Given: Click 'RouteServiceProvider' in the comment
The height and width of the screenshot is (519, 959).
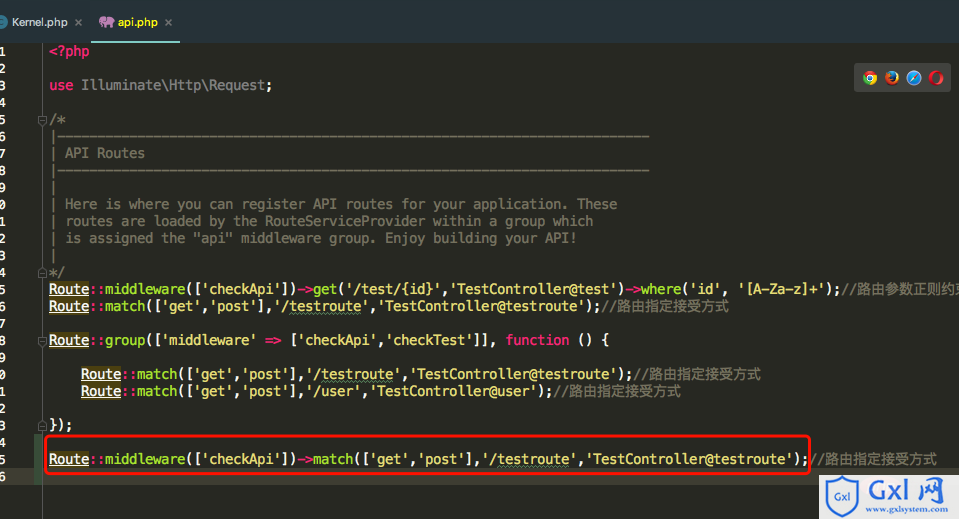Looking at the screenshot, I should [345, 221].
